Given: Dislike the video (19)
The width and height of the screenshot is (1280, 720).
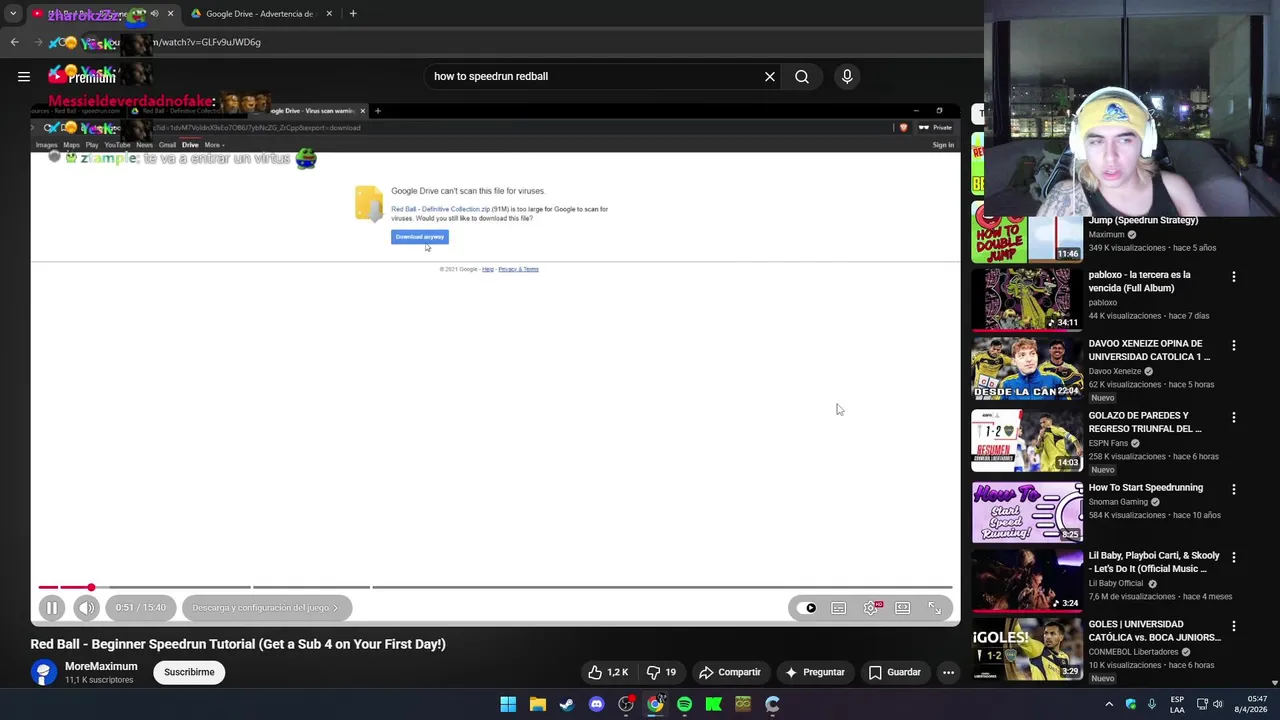Looking at the screenshot, I should (662, 672).
